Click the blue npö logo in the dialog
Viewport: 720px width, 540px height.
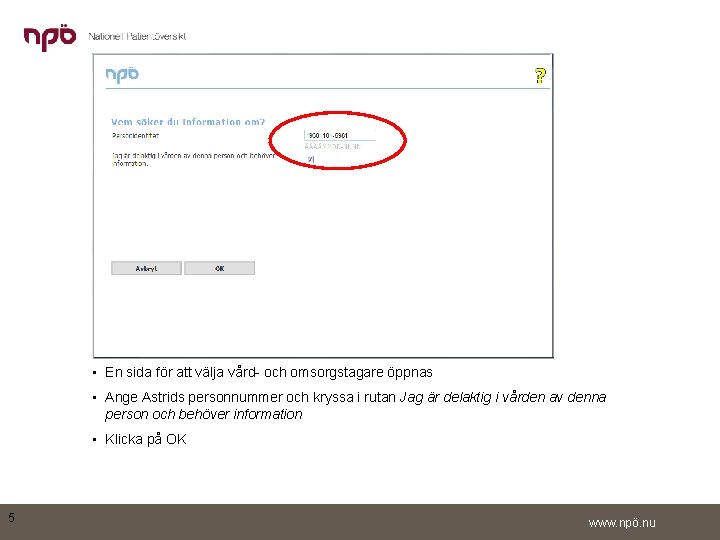(122, 75)
